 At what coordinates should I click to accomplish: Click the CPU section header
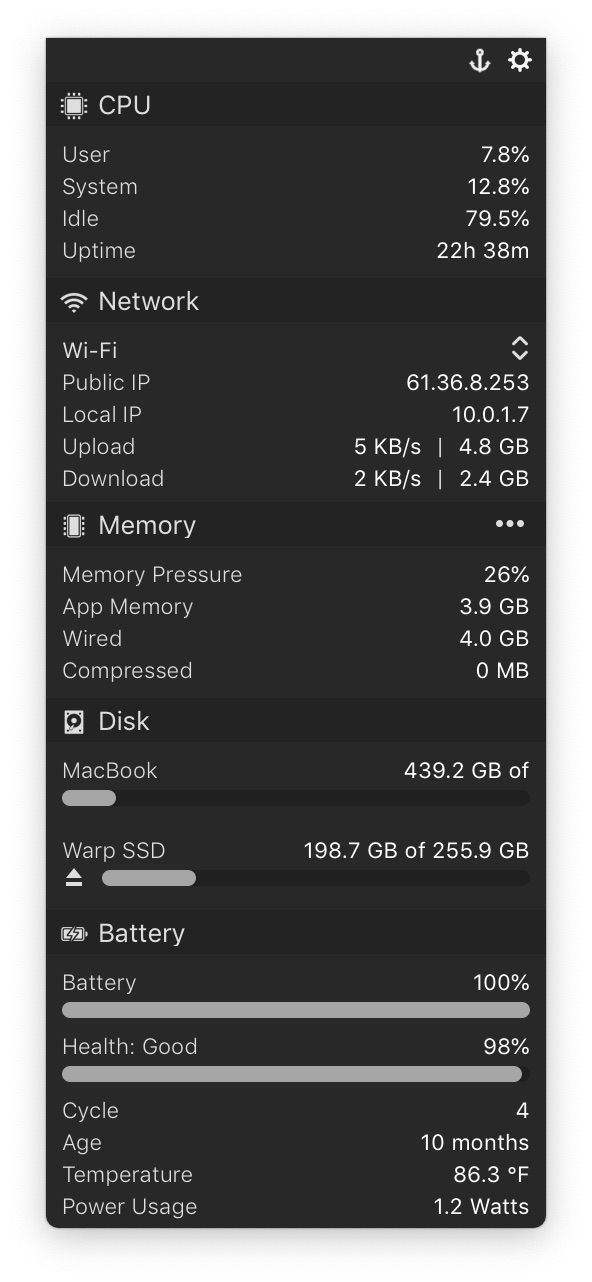(296, 105)
